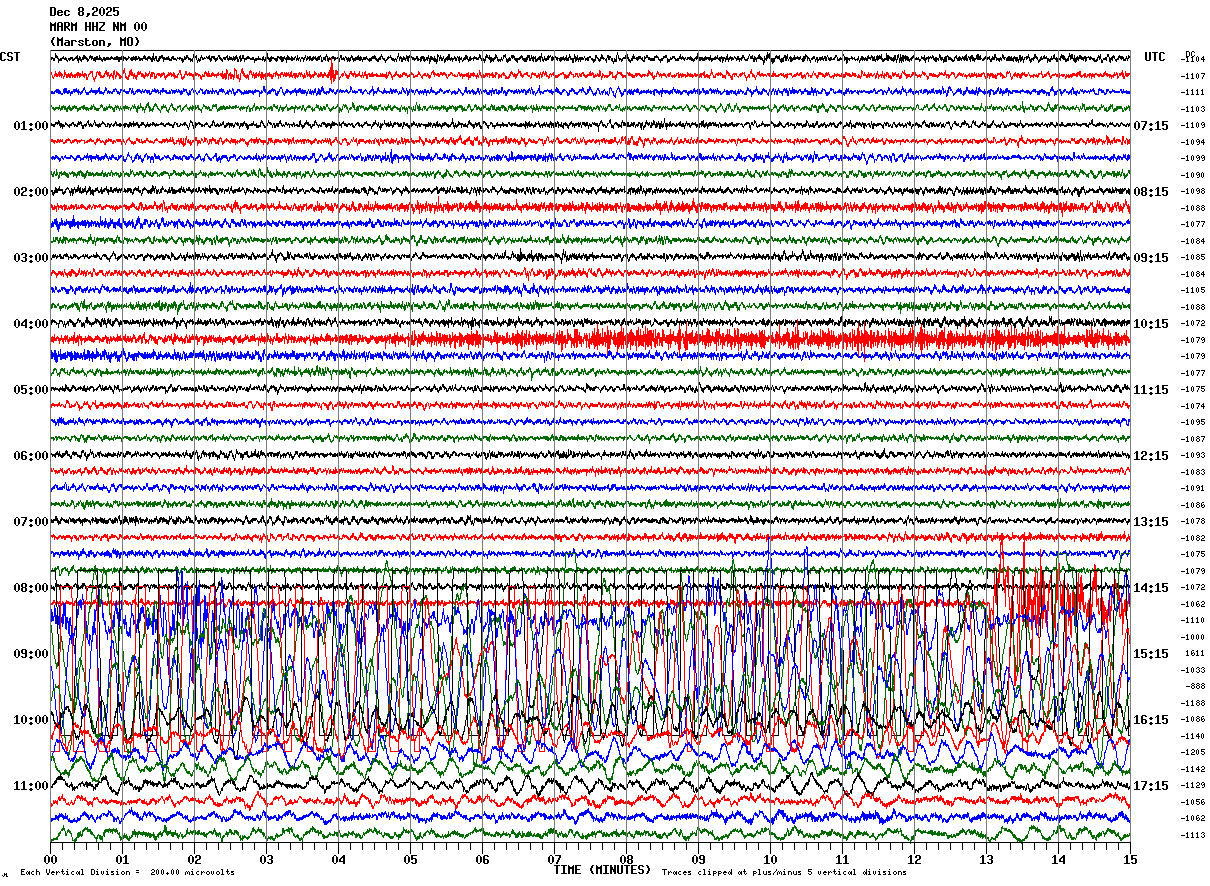Click the DC offset value "-1205"

tap(1193, 752)
